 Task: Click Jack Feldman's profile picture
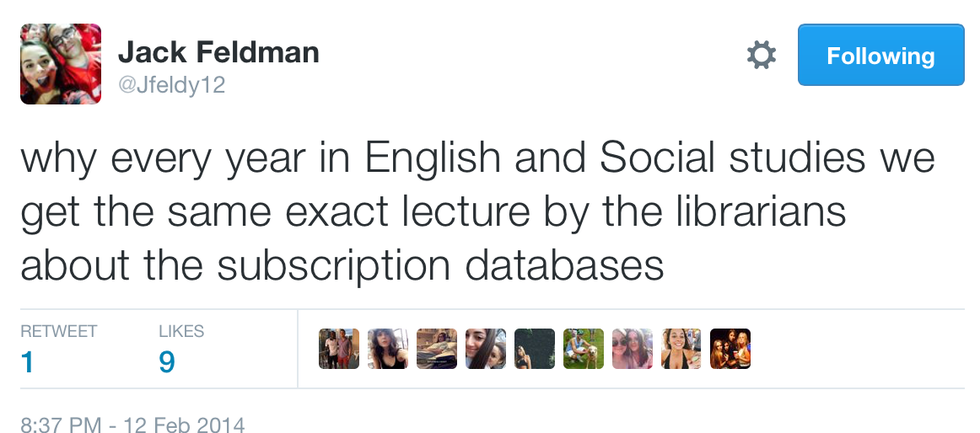61,64
